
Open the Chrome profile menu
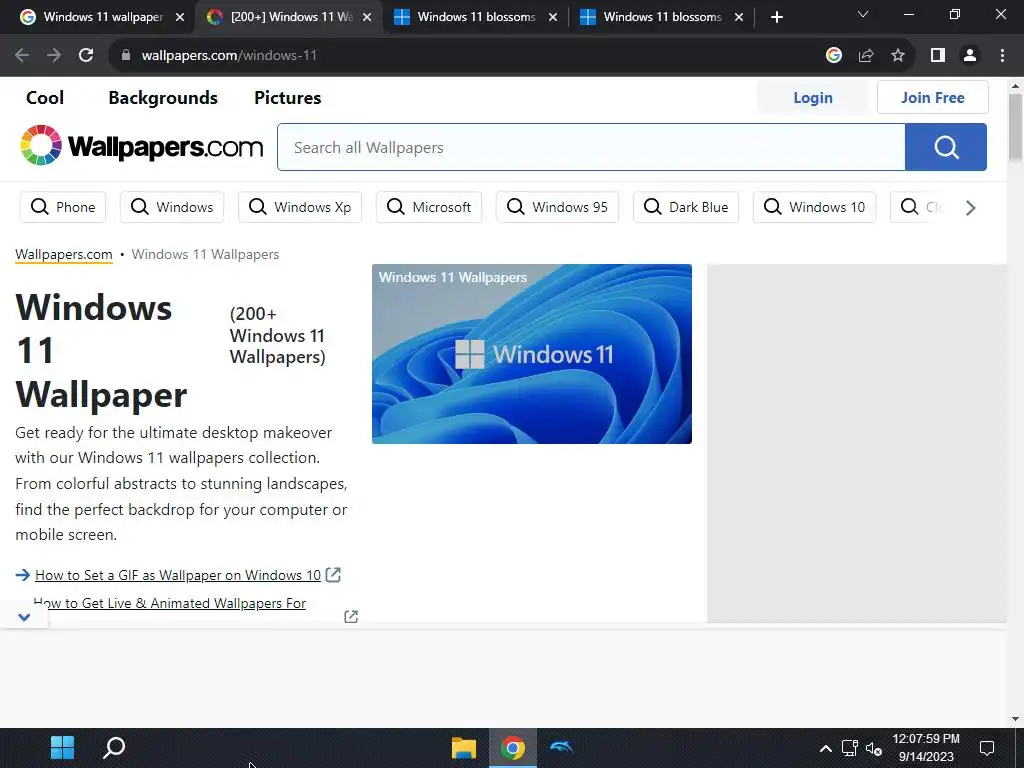point(970,56)
